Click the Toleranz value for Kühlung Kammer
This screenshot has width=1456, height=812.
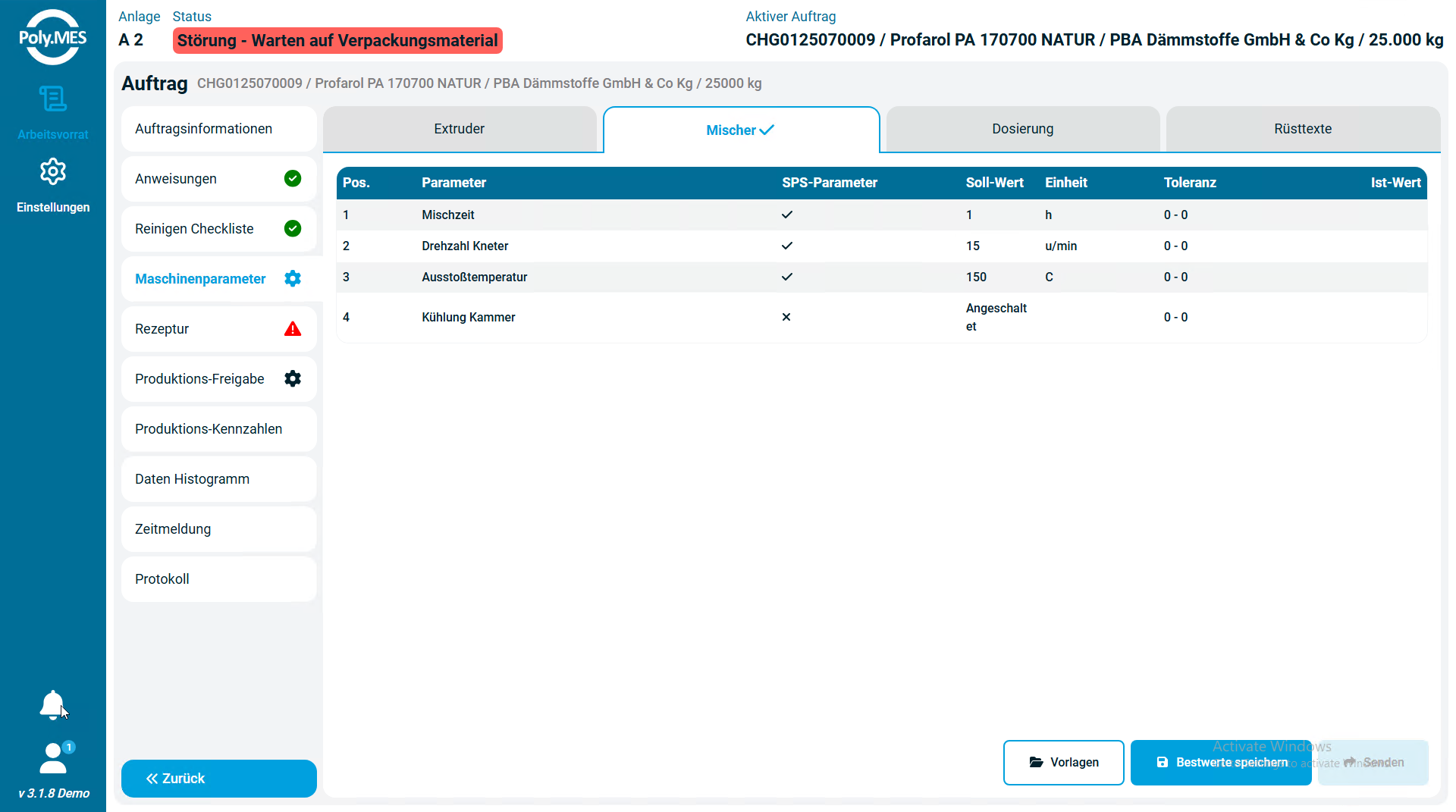[x=1176, y=318]
